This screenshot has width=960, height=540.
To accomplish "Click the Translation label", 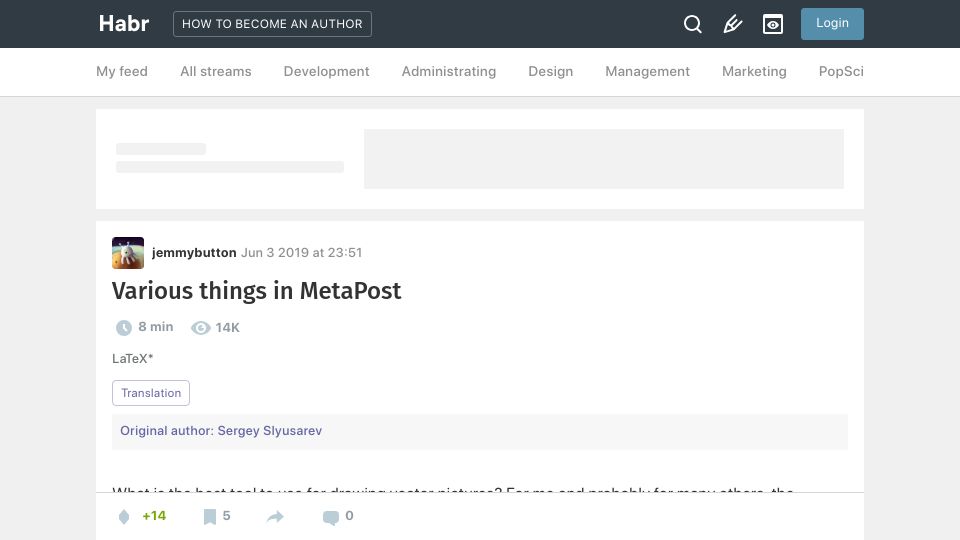I will point(151,393).
